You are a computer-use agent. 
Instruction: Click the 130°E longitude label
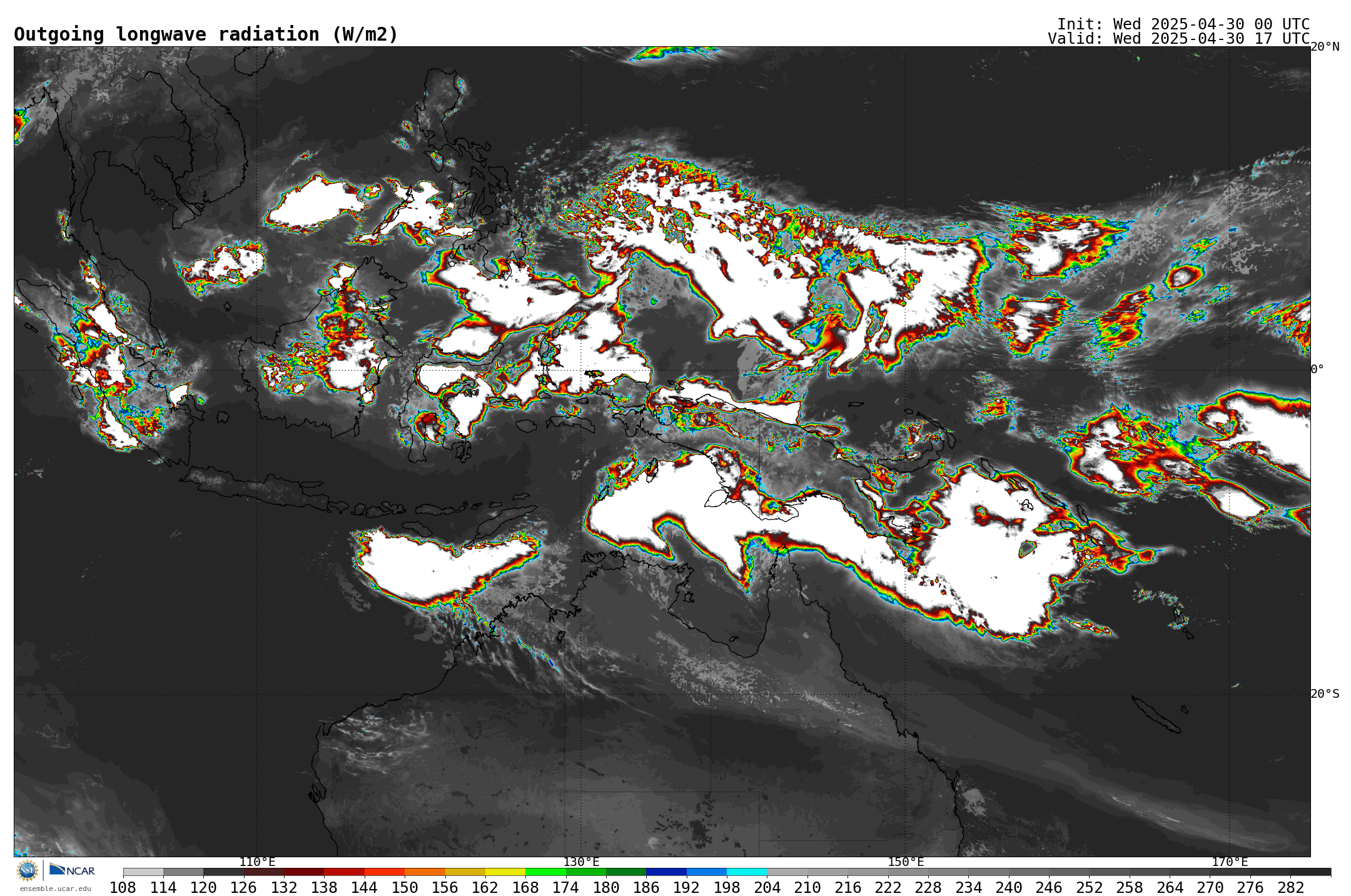tap(581, 862)
